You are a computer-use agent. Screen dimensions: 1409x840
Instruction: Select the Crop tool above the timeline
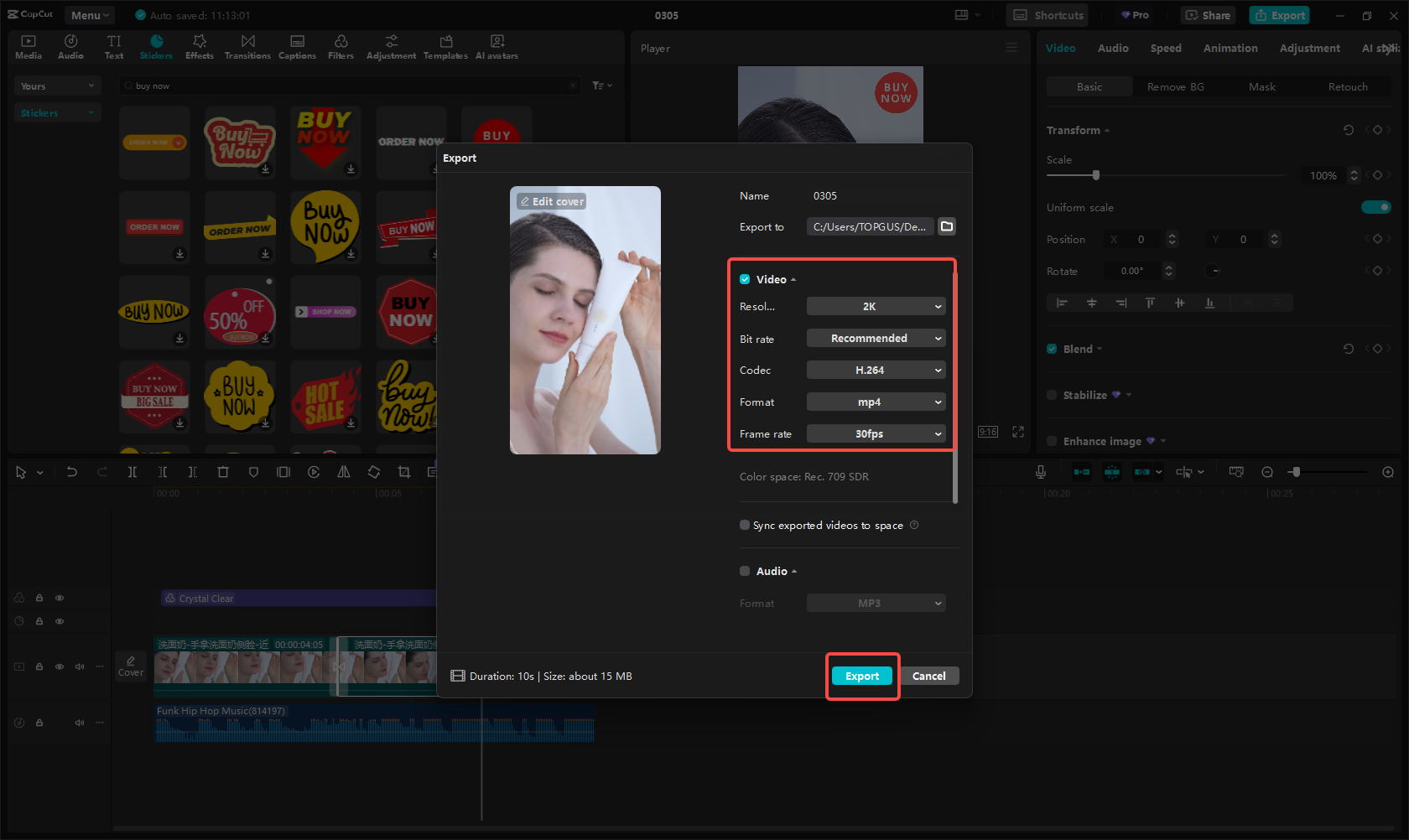[403, 472]
